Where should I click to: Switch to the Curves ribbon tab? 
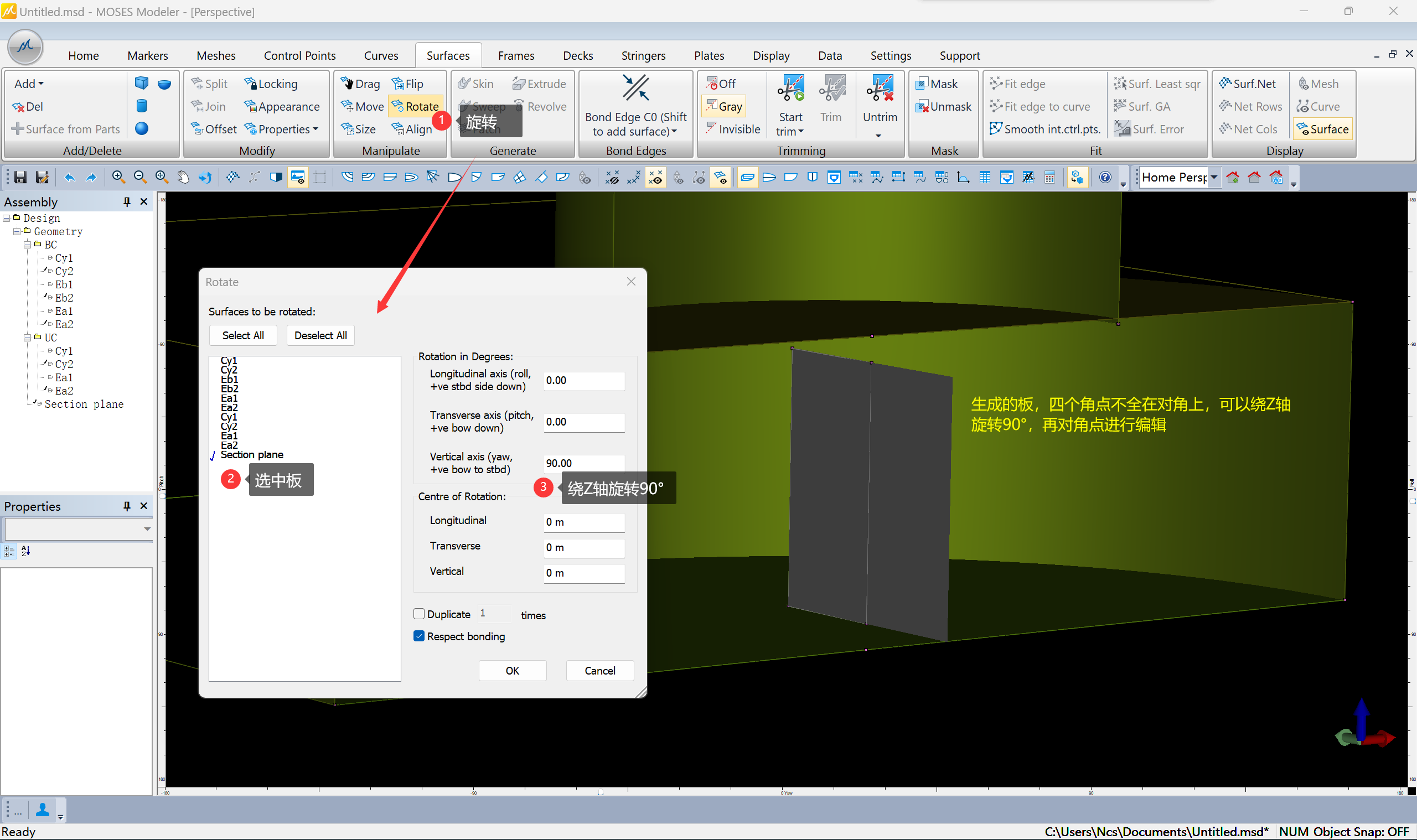pos(380,55)
